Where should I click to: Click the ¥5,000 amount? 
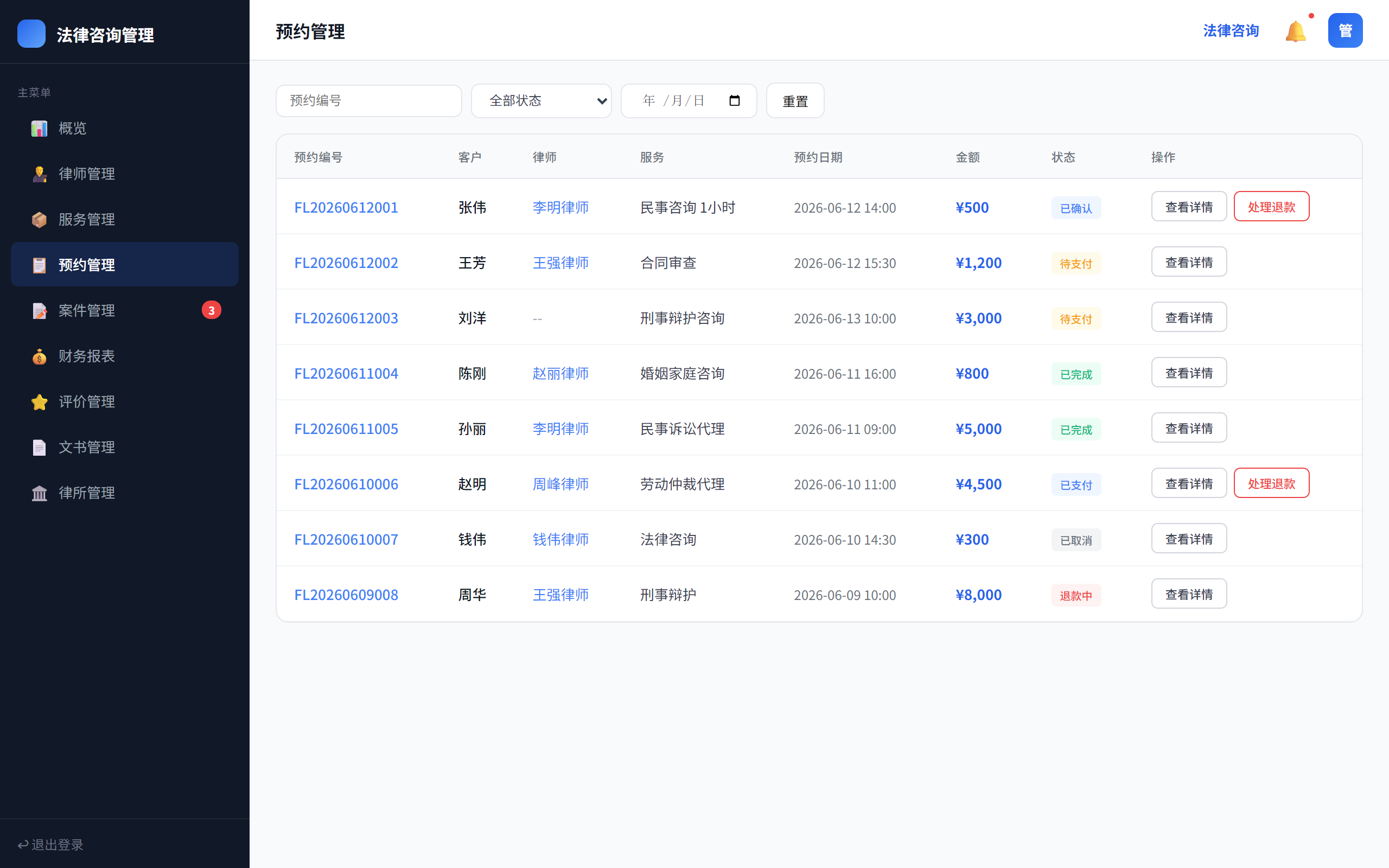(978, 429)
